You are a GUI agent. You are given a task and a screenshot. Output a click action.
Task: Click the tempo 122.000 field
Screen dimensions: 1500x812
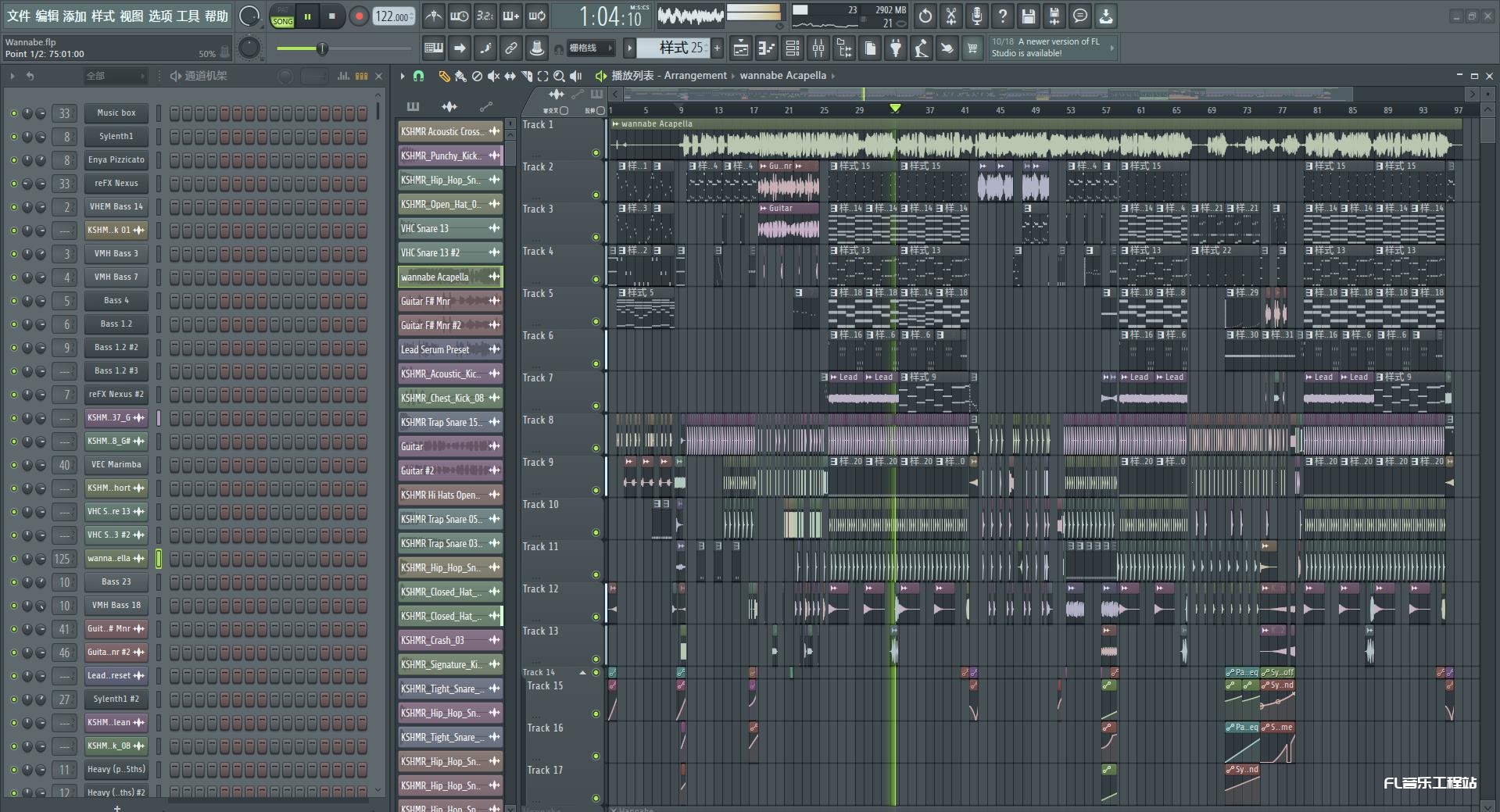[394, 16]
